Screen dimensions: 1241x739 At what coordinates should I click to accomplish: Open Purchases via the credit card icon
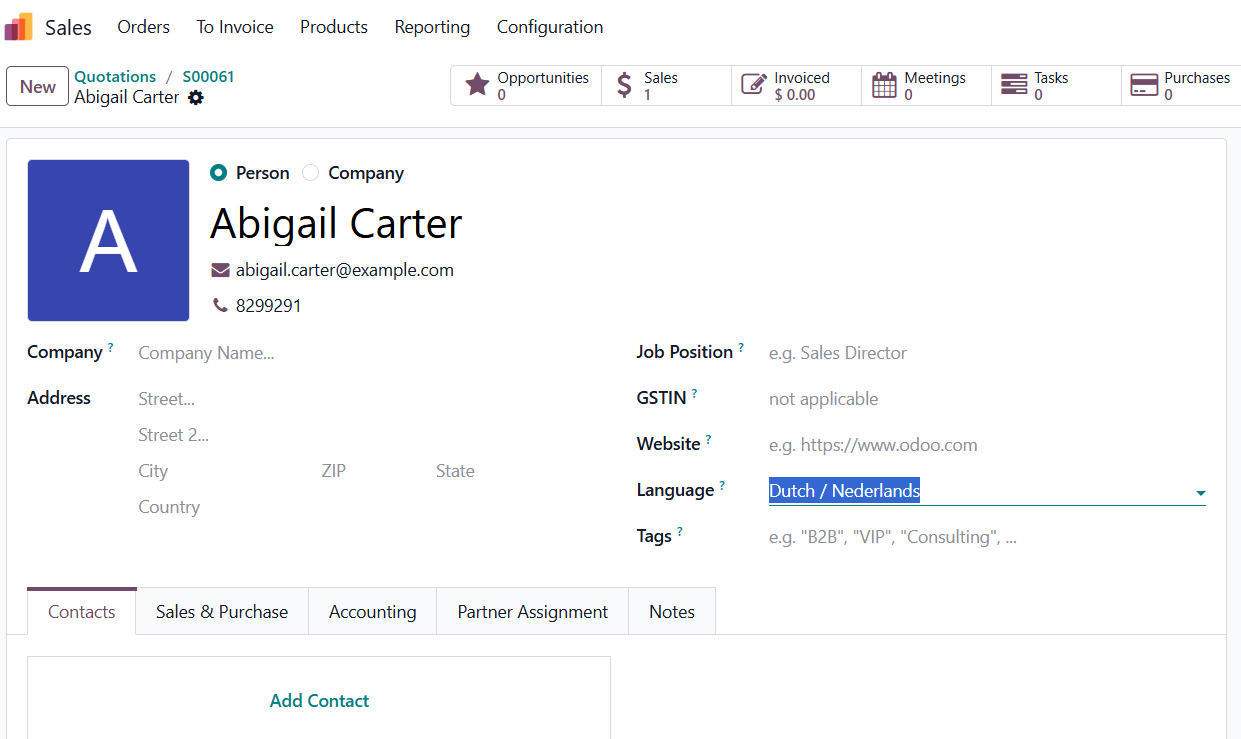tap(1144, 85)
